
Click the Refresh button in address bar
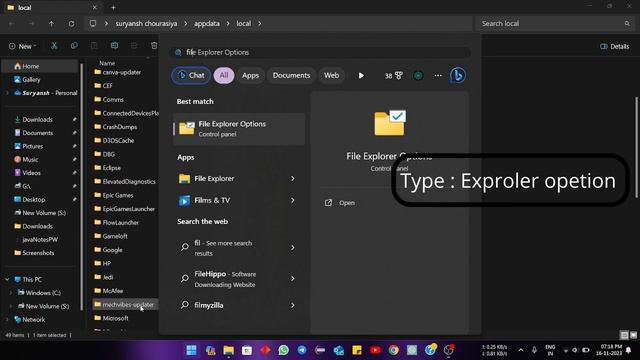(71, 24)
